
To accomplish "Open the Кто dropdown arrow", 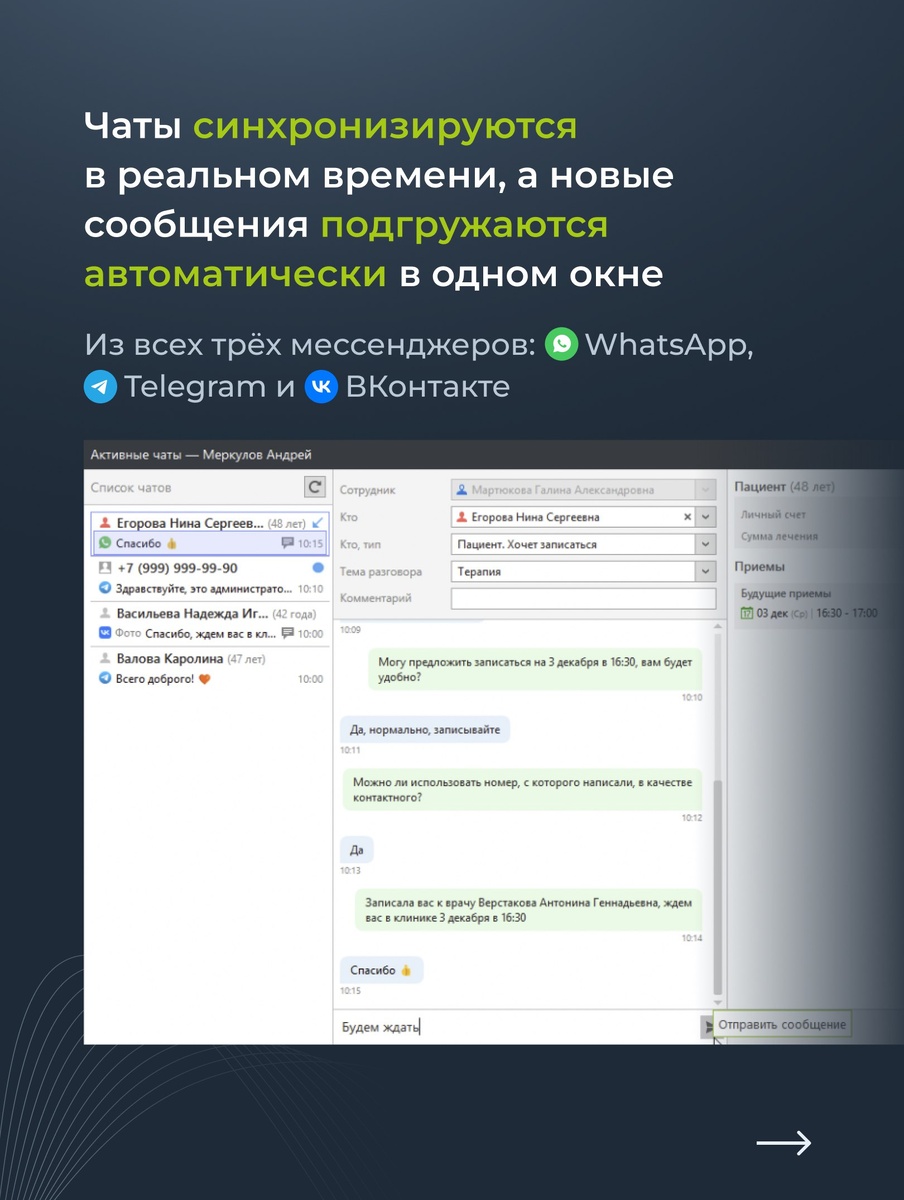I will point(707,517).
